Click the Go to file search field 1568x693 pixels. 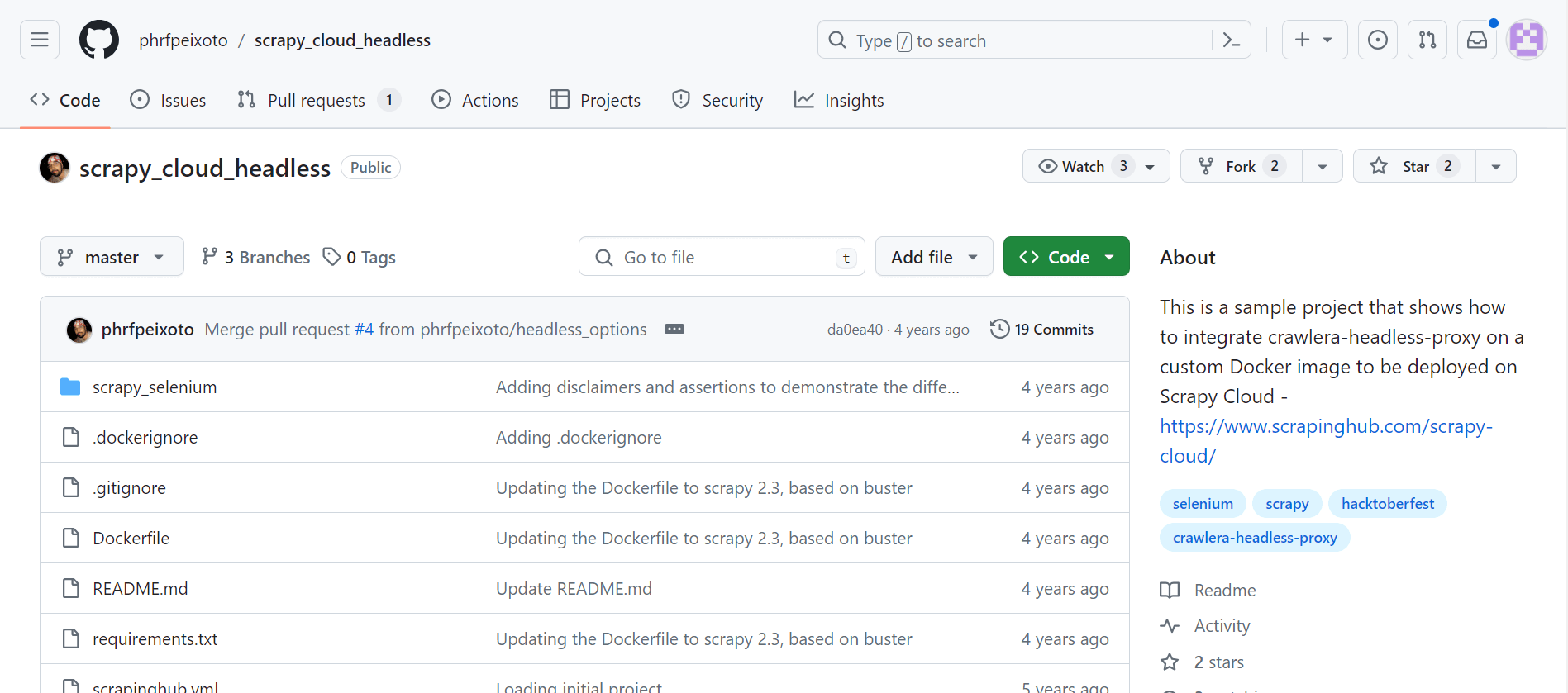click(721, 257)
